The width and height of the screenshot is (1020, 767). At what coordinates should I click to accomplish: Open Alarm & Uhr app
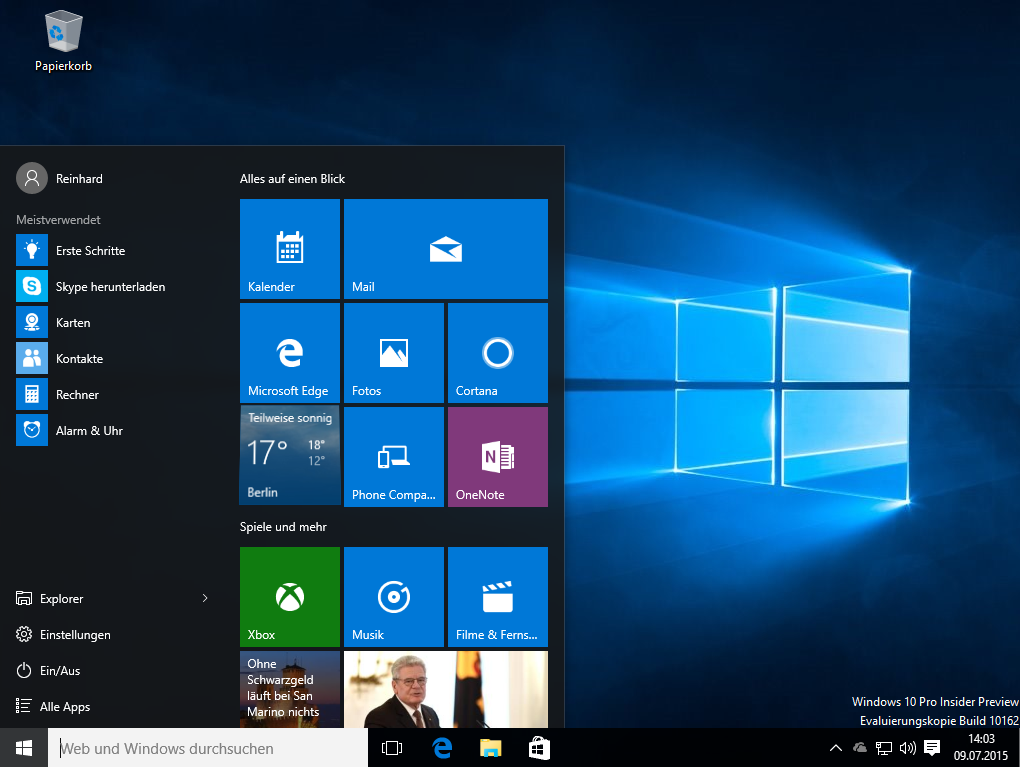pos(114,430)
